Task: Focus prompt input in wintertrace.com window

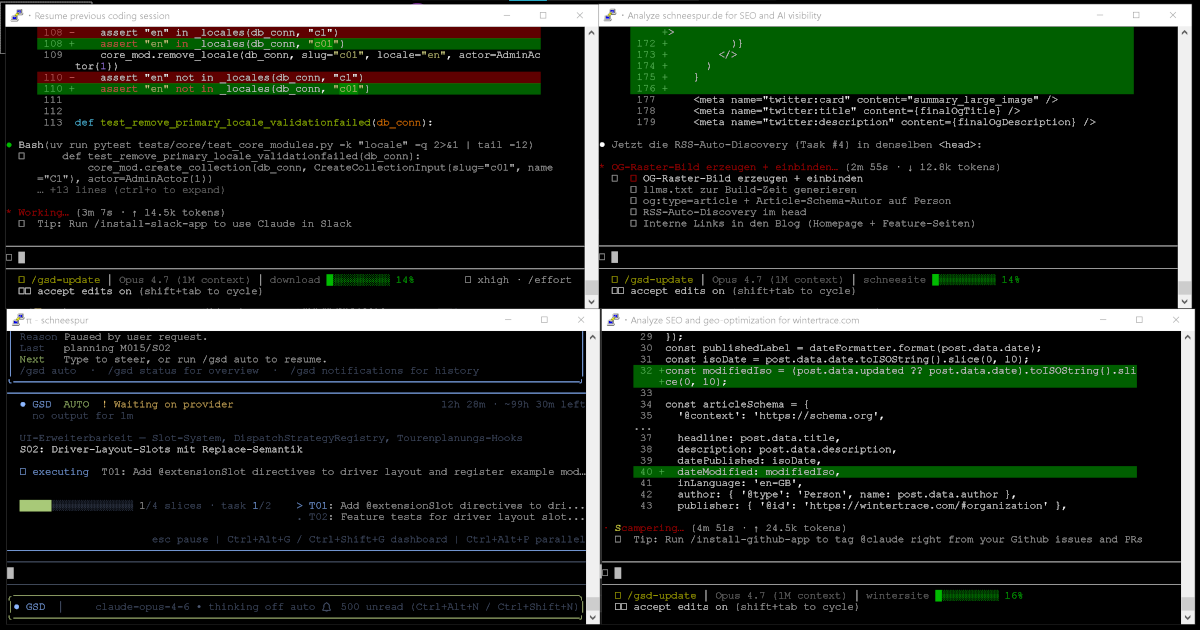Action: tap(890, 572)
